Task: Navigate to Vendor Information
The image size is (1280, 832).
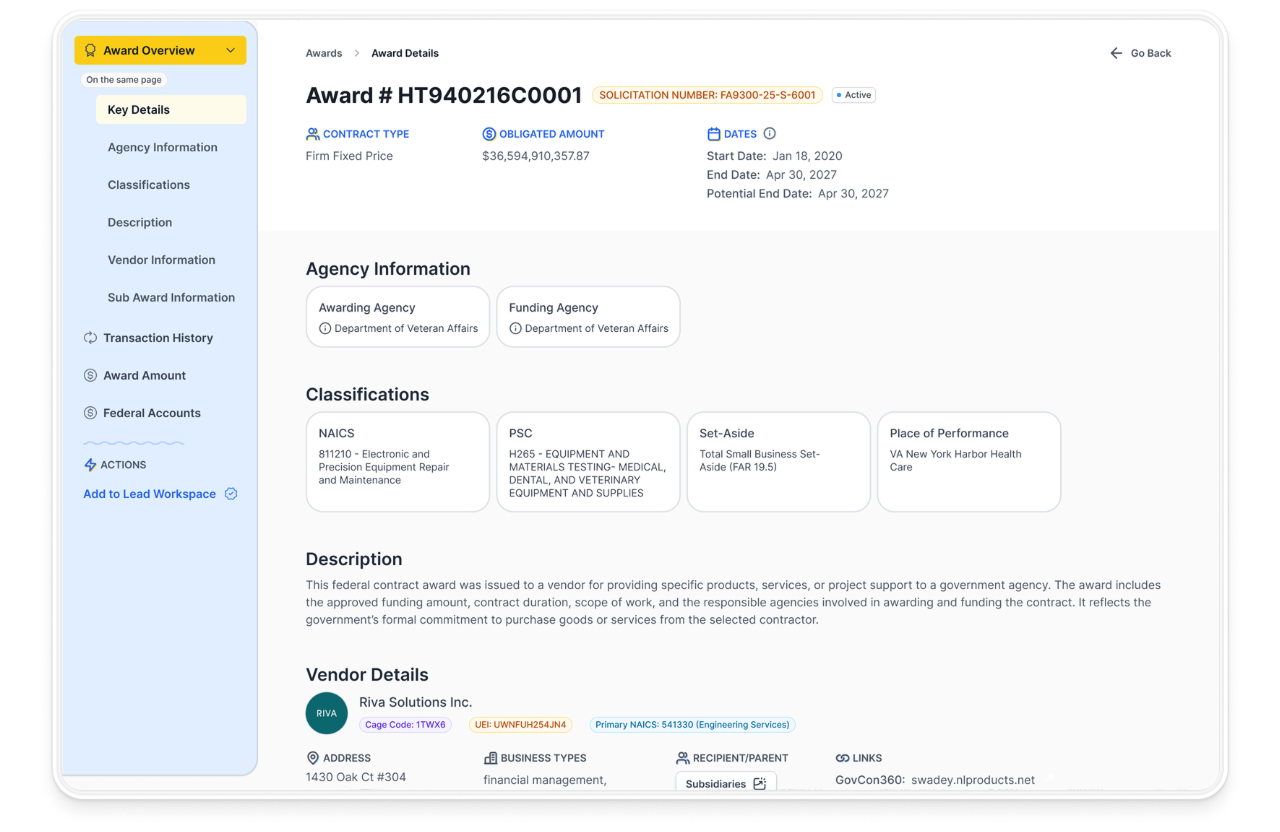Action: point(161,260)
